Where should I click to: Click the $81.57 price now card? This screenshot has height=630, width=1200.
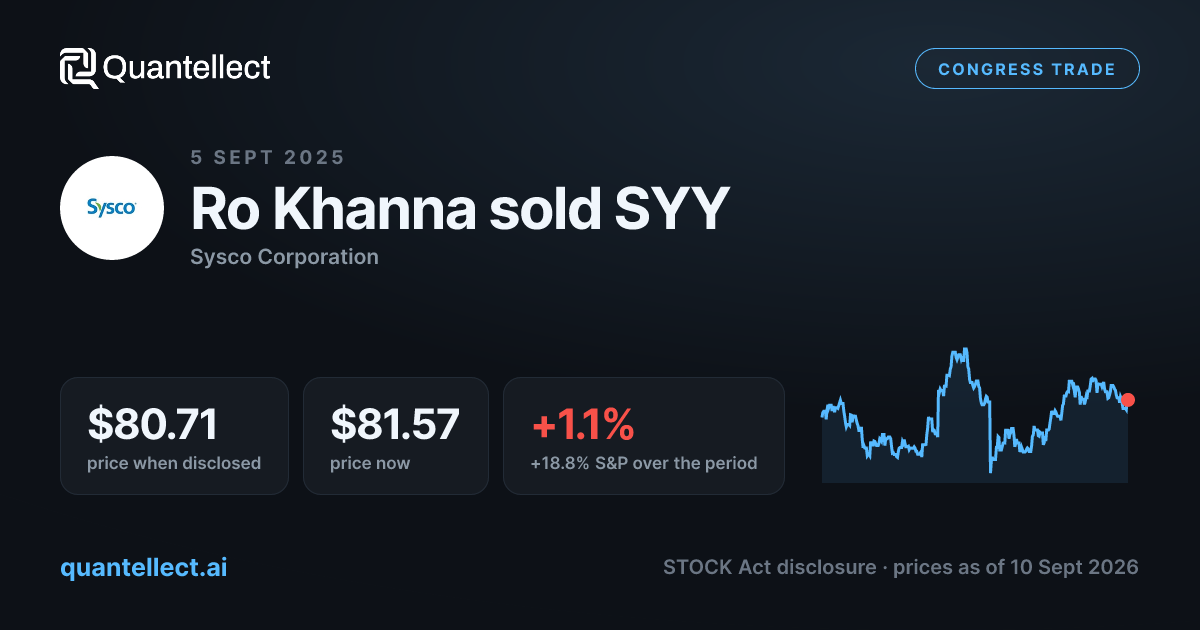396,435
